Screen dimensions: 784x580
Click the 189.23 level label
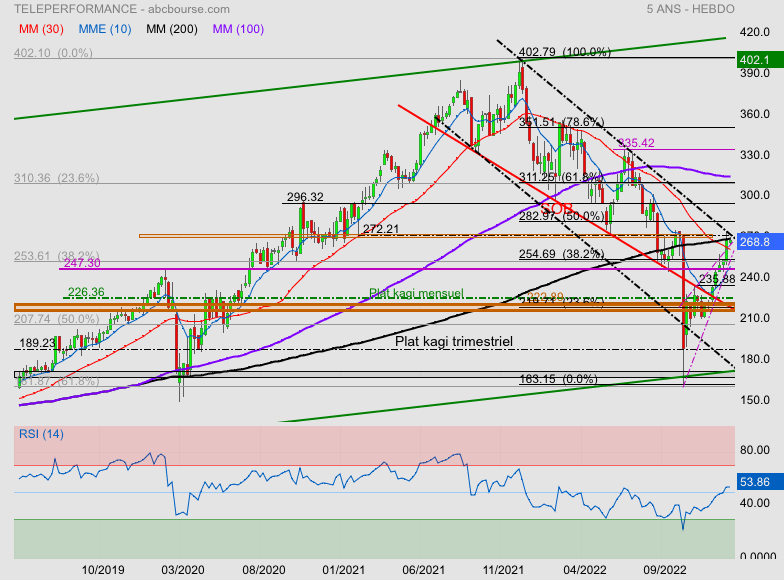38,344
